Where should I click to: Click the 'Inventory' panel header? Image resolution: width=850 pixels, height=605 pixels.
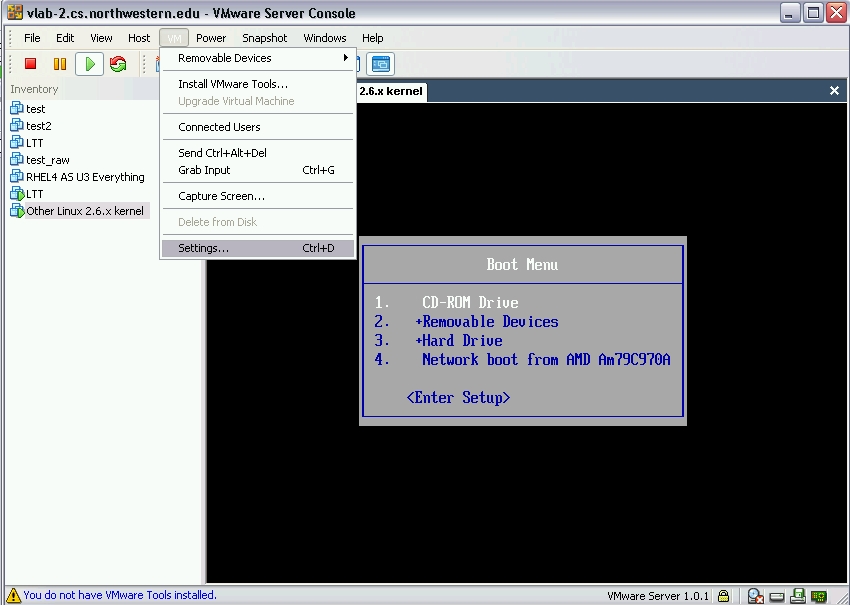click(x=34, y=89)
